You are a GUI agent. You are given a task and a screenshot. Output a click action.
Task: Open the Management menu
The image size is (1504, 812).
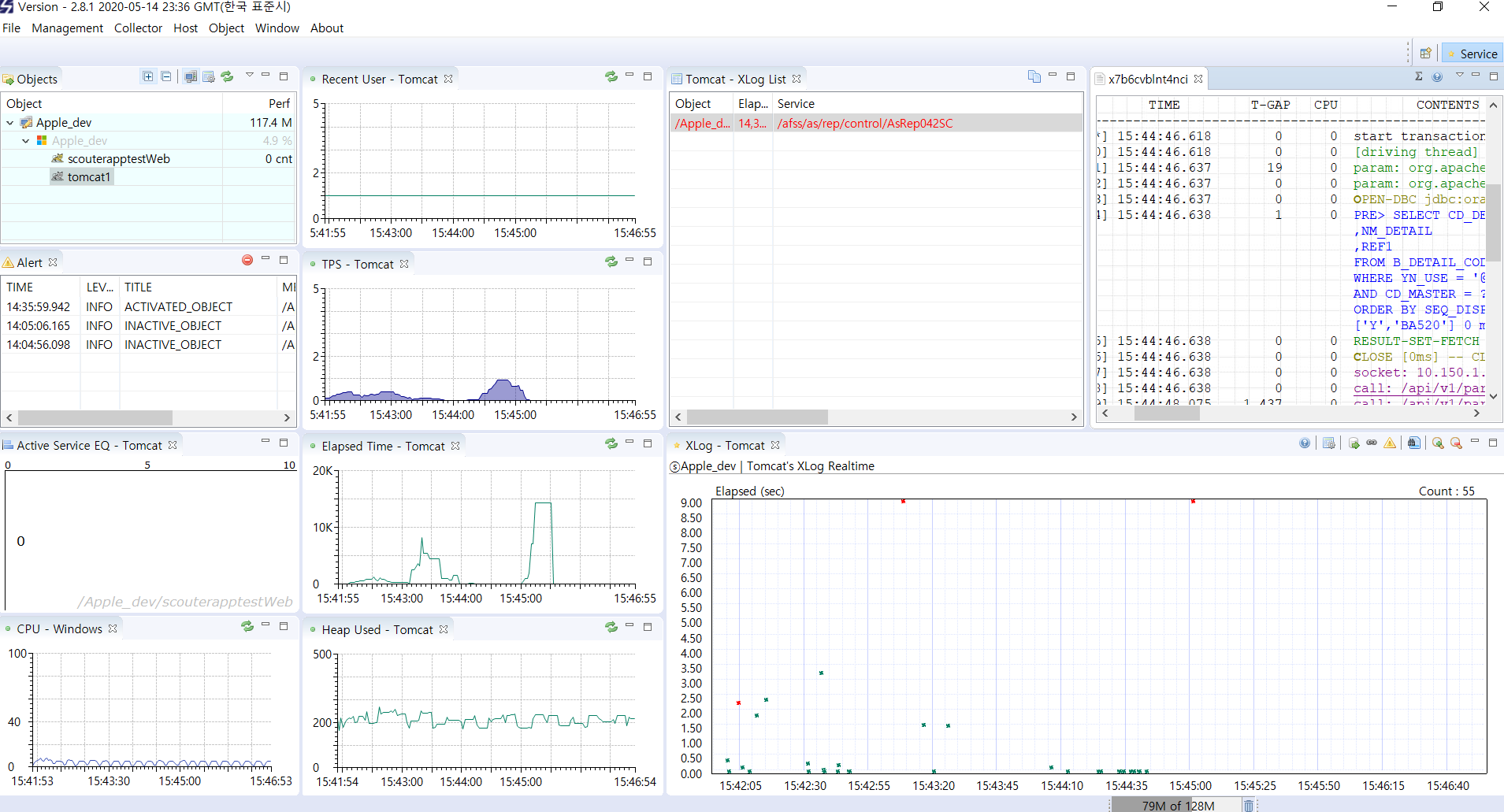pyautogui.click(x=68, y=28)
